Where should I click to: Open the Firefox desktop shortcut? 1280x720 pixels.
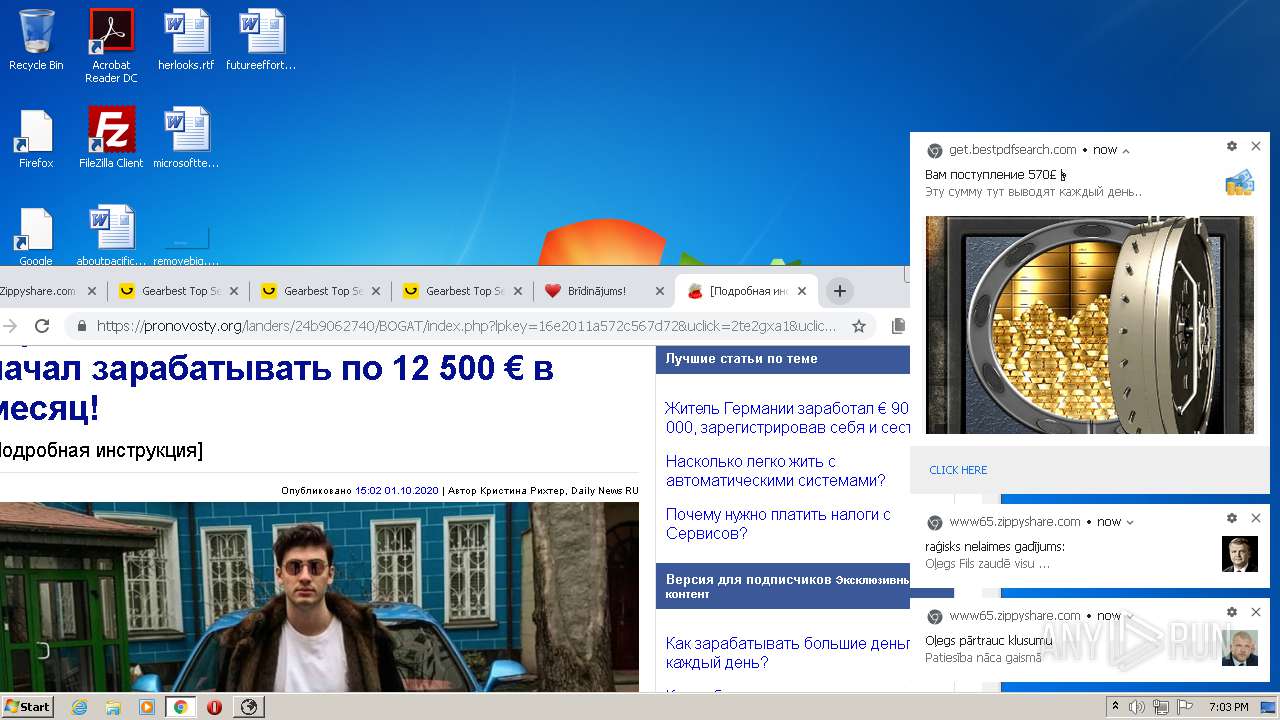[x=36, y=138]
